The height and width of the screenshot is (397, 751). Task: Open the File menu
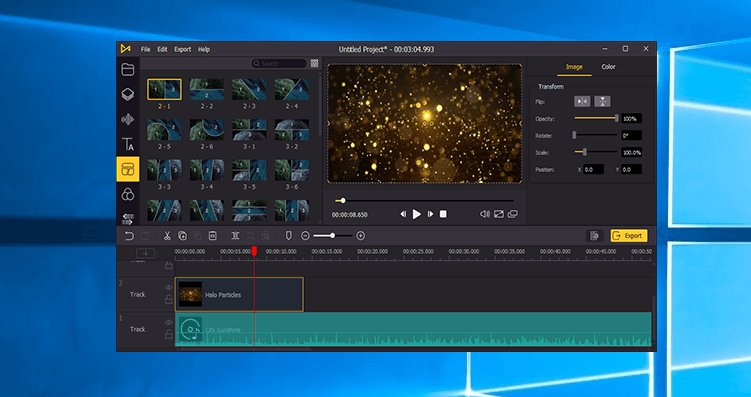click(146, 49)
